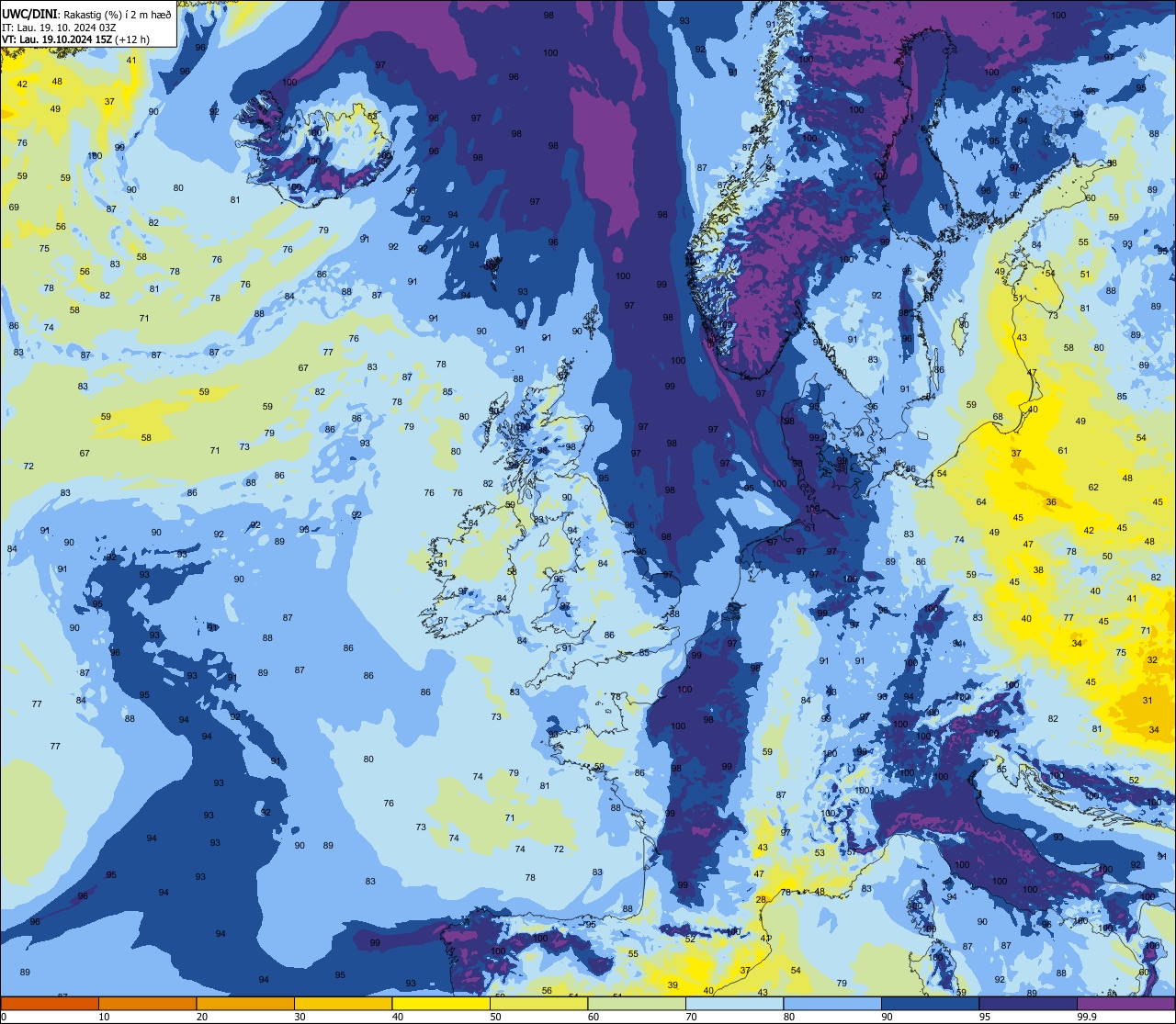Click the legend scale label '10'

(104, 1017)
